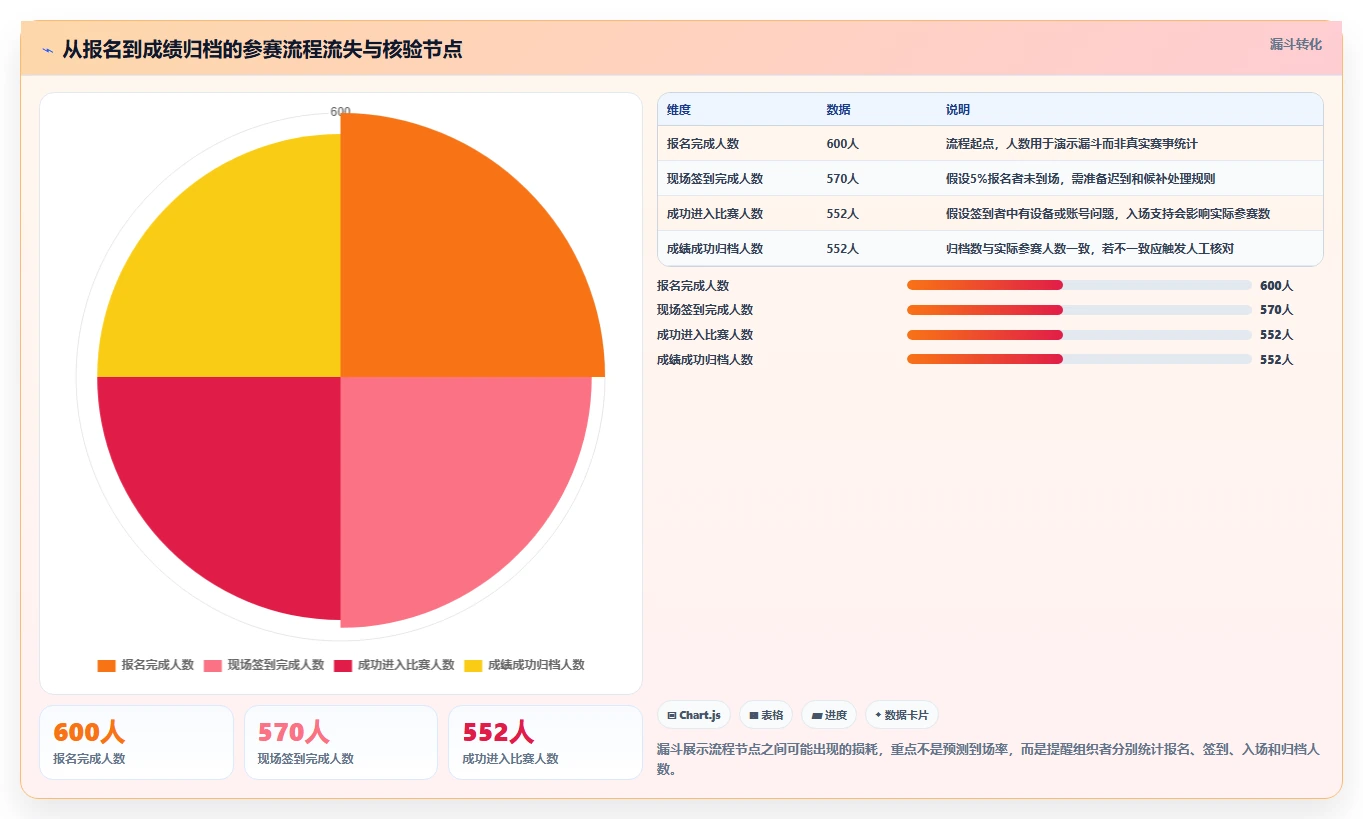Click the 600人 value beside progress bar
Screen dimensions: 1363x819
pyautogui.click(x=1276, y=286)
